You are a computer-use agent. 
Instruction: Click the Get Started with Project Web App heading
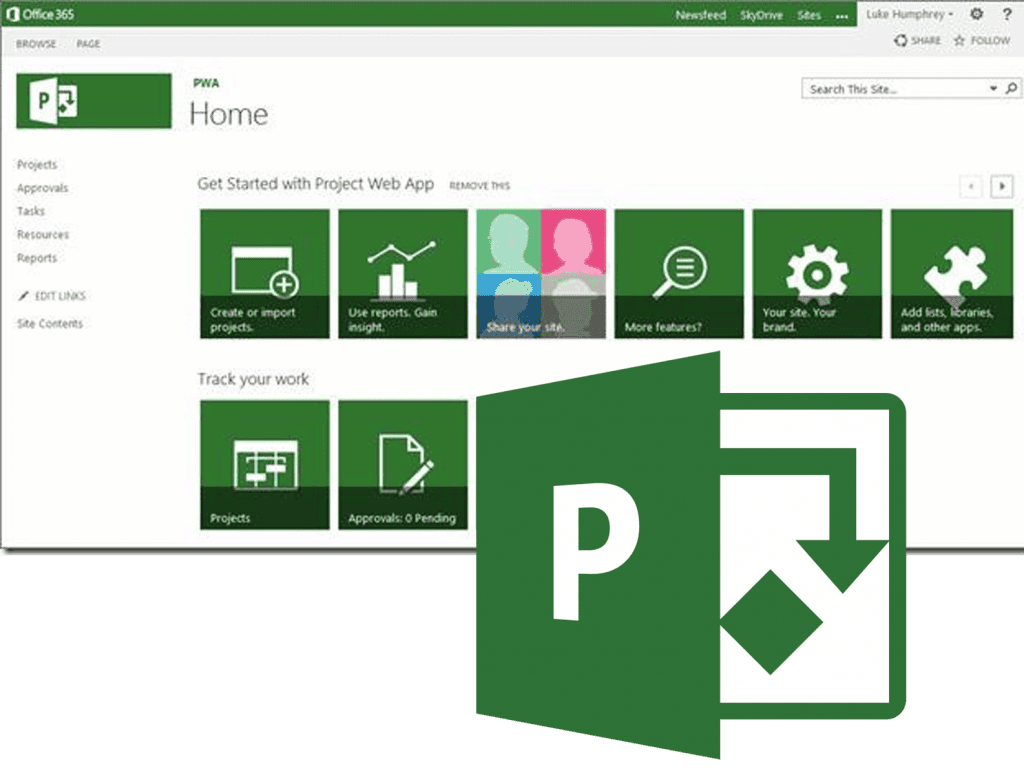[315, 184]
